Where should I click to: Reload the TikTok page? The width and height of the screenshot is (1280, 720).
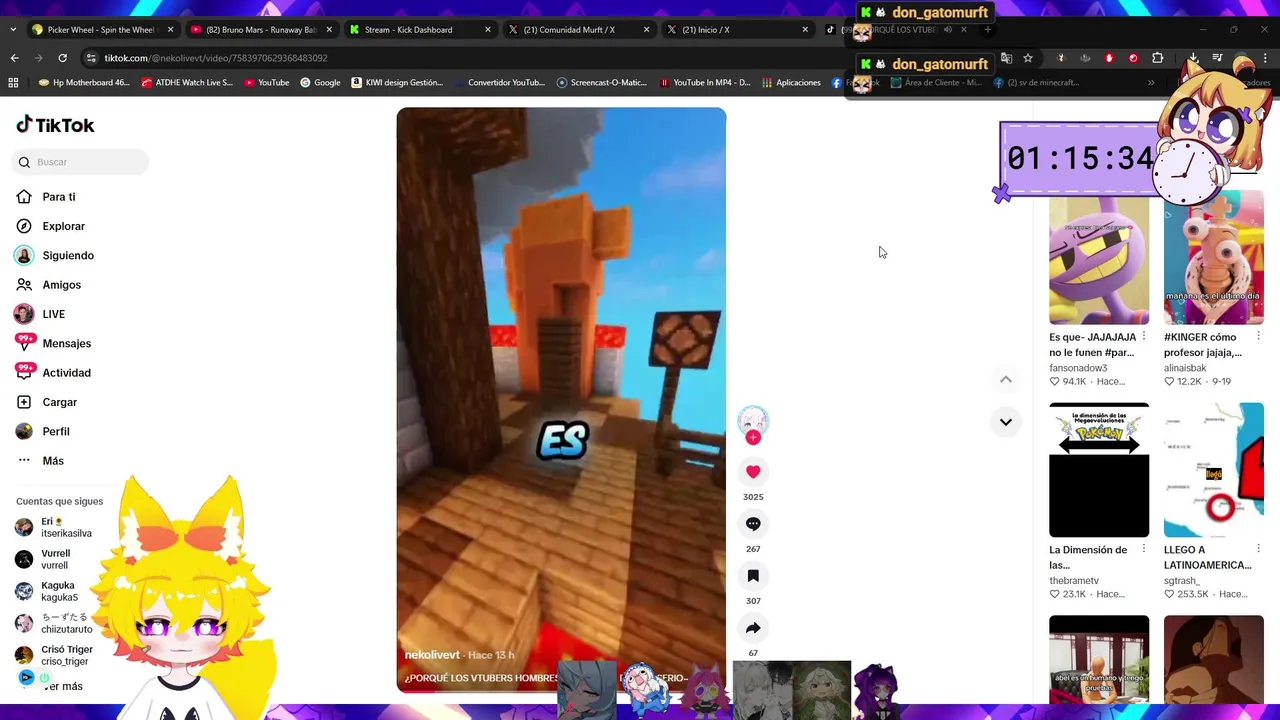pos(62,58)
